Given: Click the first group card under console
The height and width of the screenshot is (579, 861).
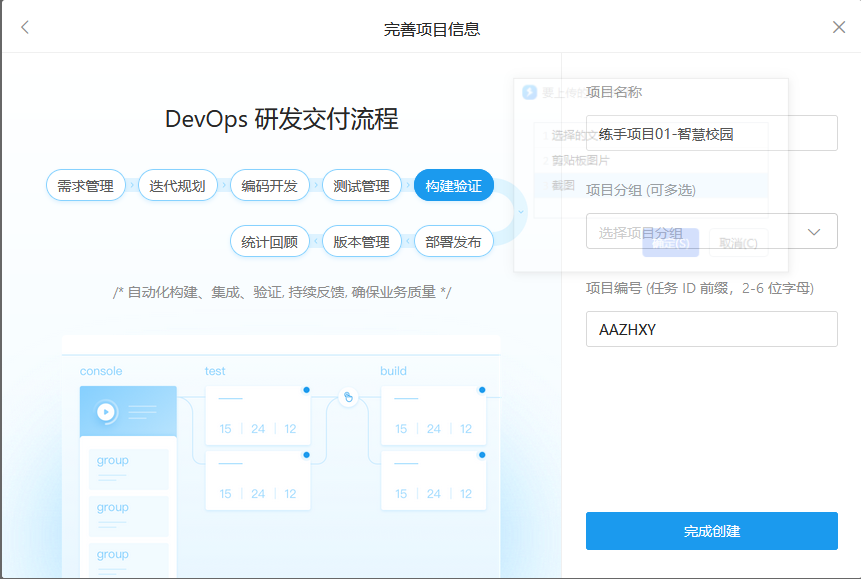Looking at the screenshot, I should (x=128, y=468).
